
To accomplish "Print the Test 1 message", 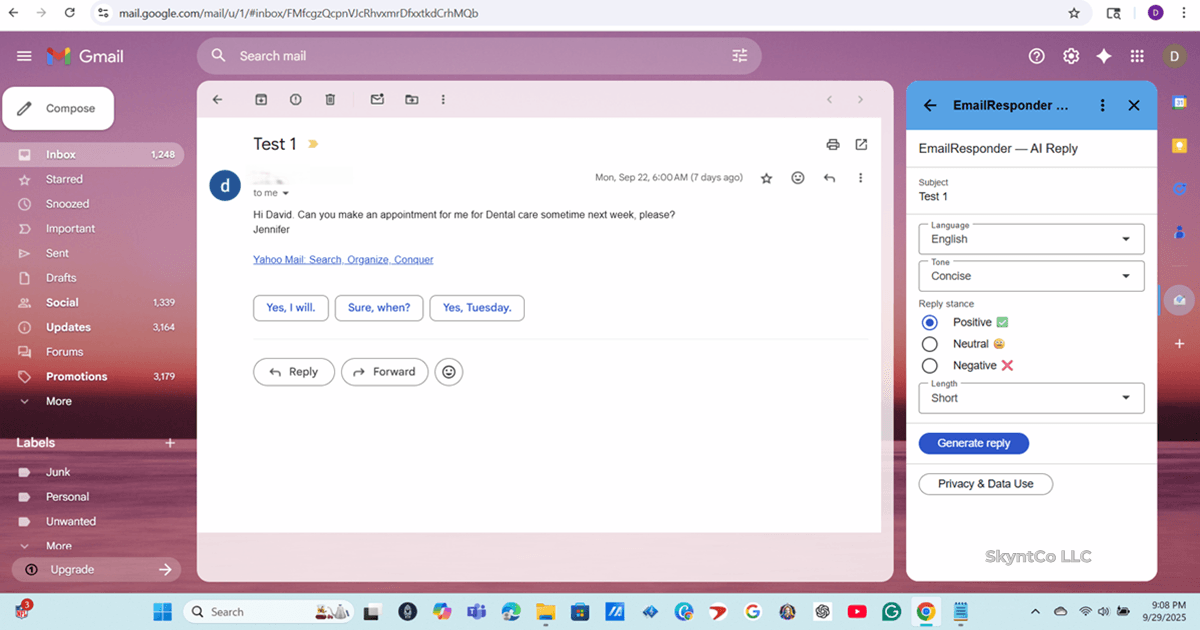I will 833,144.
